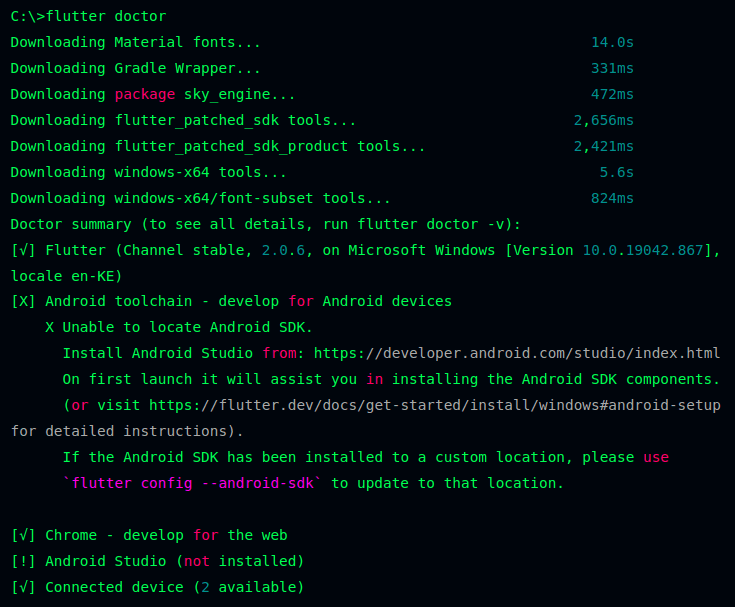Click the 5.6s windows-x64 tools time
The height and width of the screenshot is (607, 735).
616,172
